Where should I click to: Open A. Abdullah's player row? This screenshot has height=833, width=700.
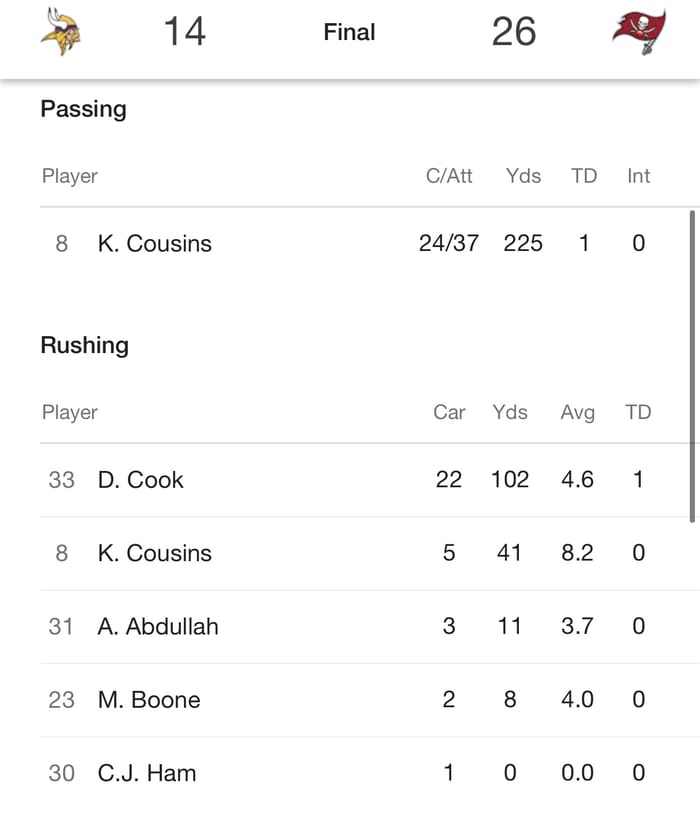point(157,626)
